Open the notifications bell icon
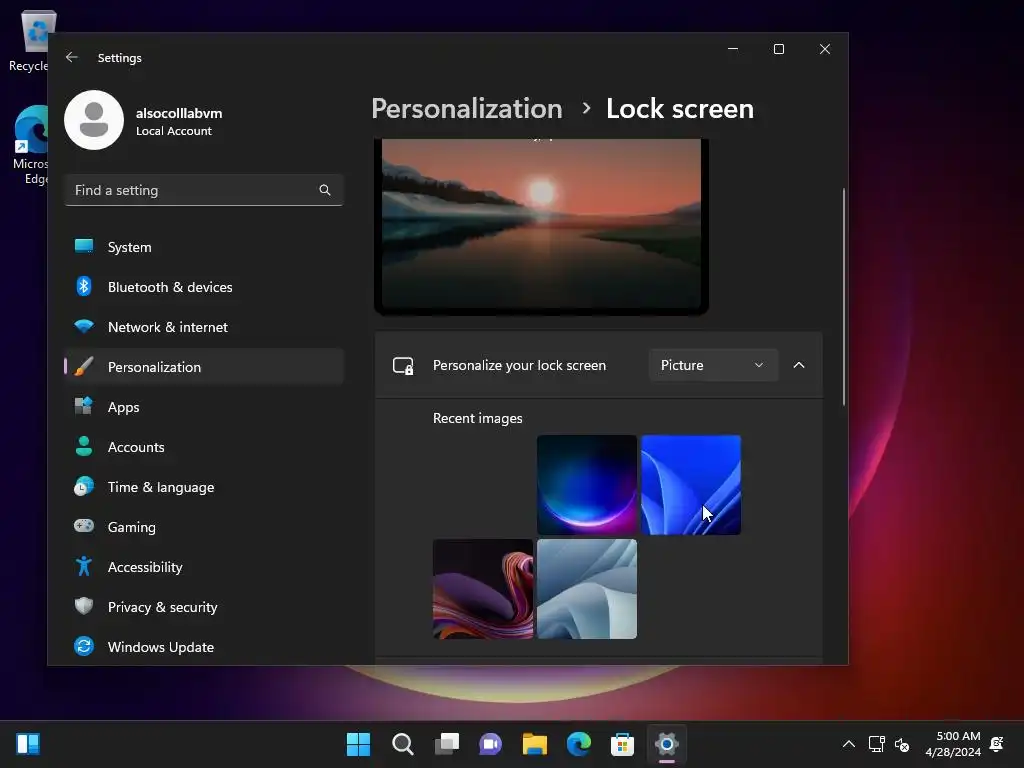 [x=997, y=744]
